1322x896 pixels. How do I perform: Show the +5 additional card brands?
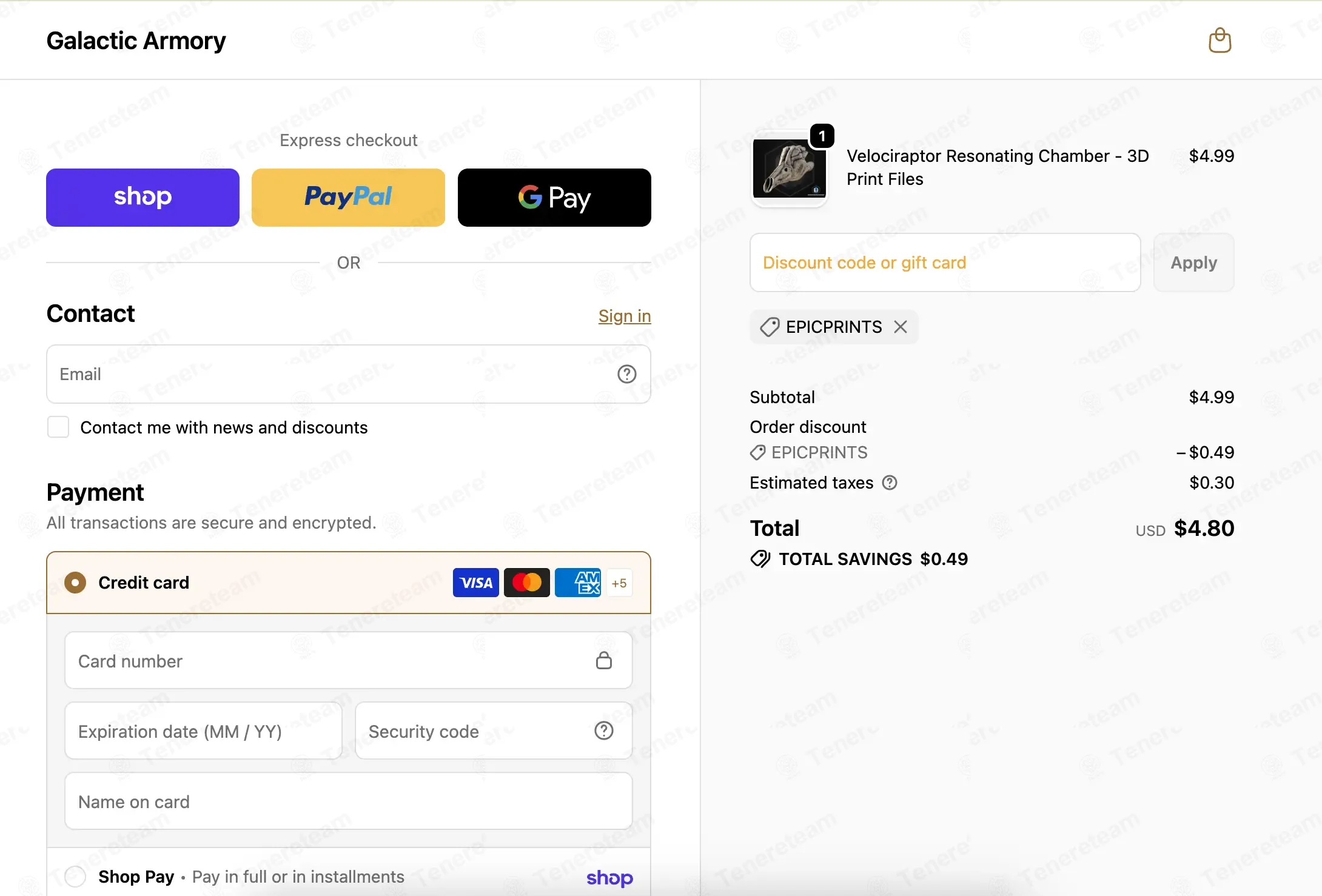[619, 583]
